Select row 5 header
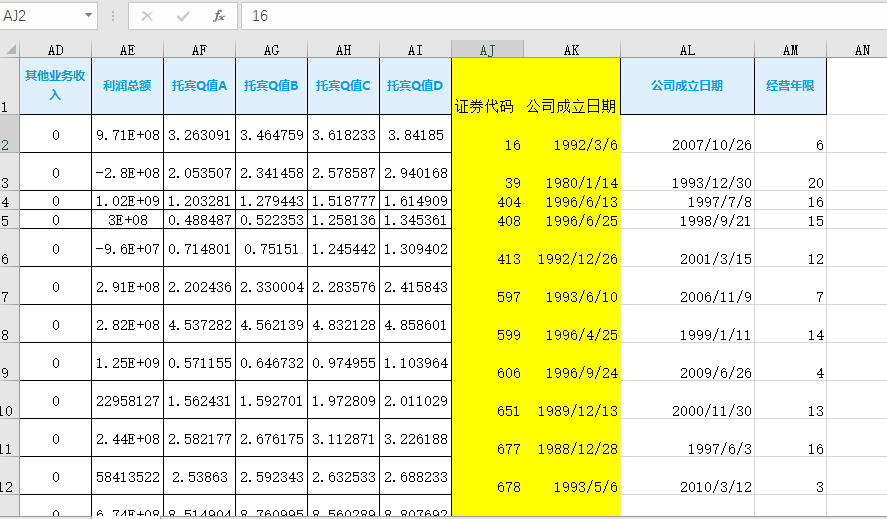Image resolution: width=887 pixels, height=519 pixels. point(9,220)
